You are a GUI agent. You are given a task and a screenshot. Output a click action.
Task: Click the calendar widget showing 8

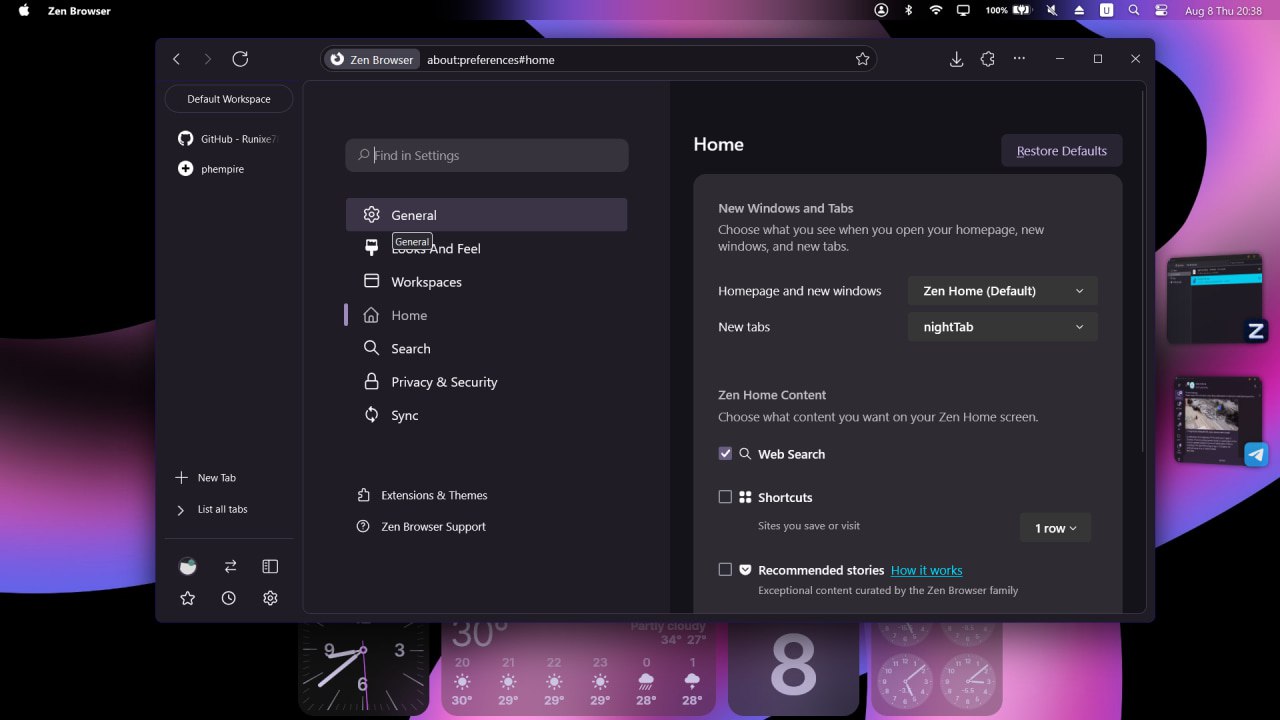(x=794, y=667)
